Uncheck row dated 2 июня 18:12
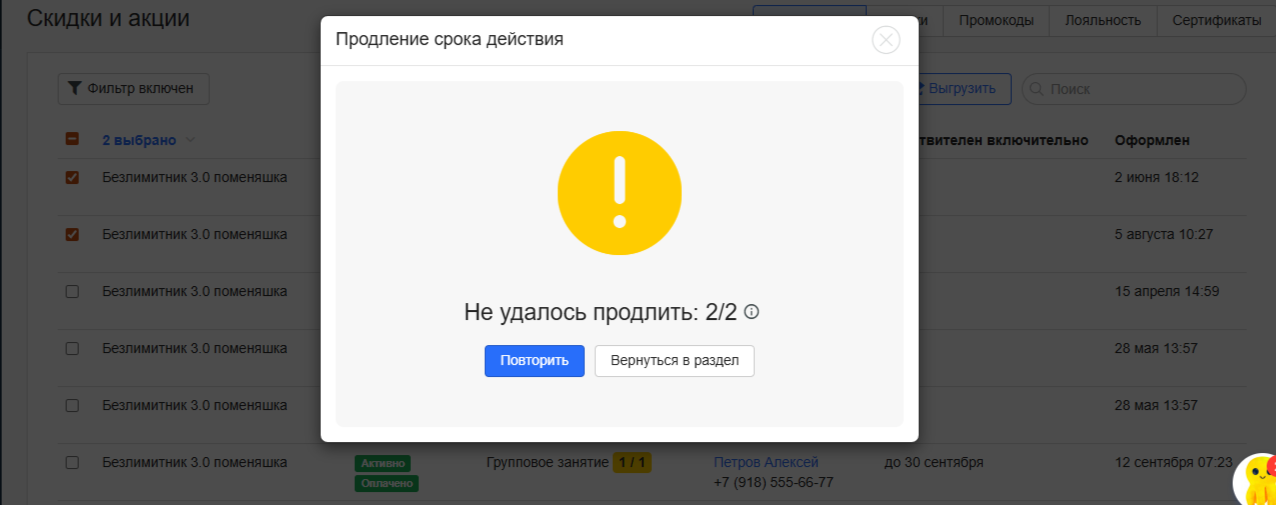This screenshot has height=505, width=1276. coord(72,178)
